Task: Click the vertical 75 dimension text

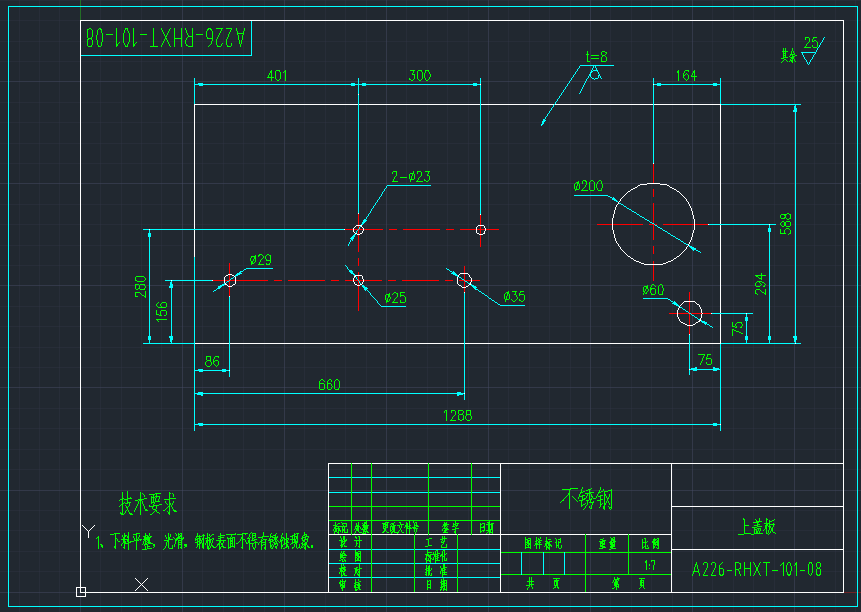Action: (737, 328)
